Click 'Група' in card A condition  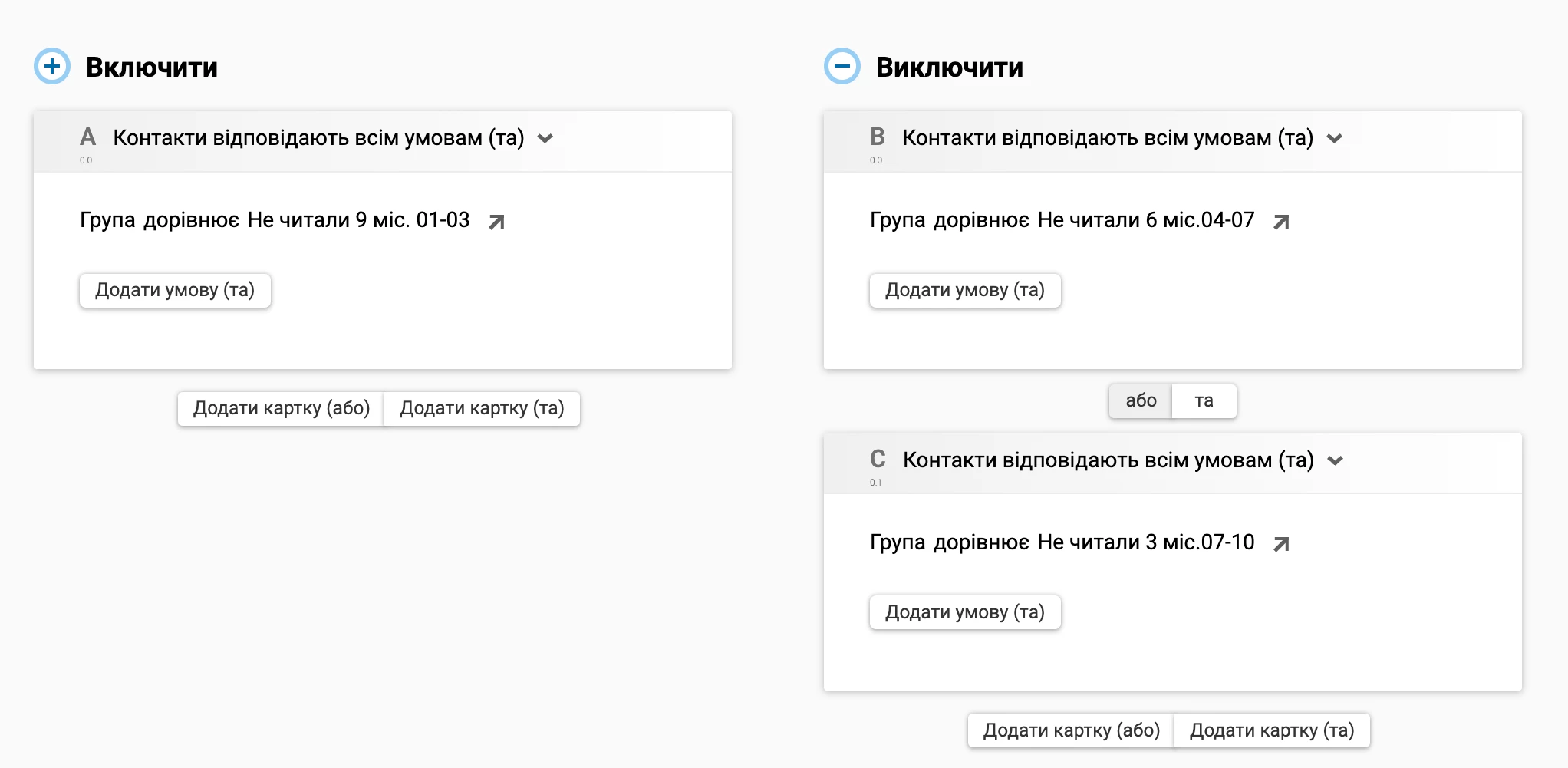point(107,220)
